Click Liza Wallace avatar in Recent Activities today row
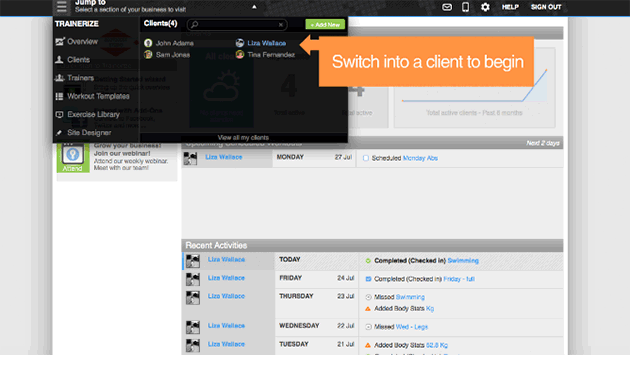The width and height of the screenshot is (630, 366). (192, 261)
